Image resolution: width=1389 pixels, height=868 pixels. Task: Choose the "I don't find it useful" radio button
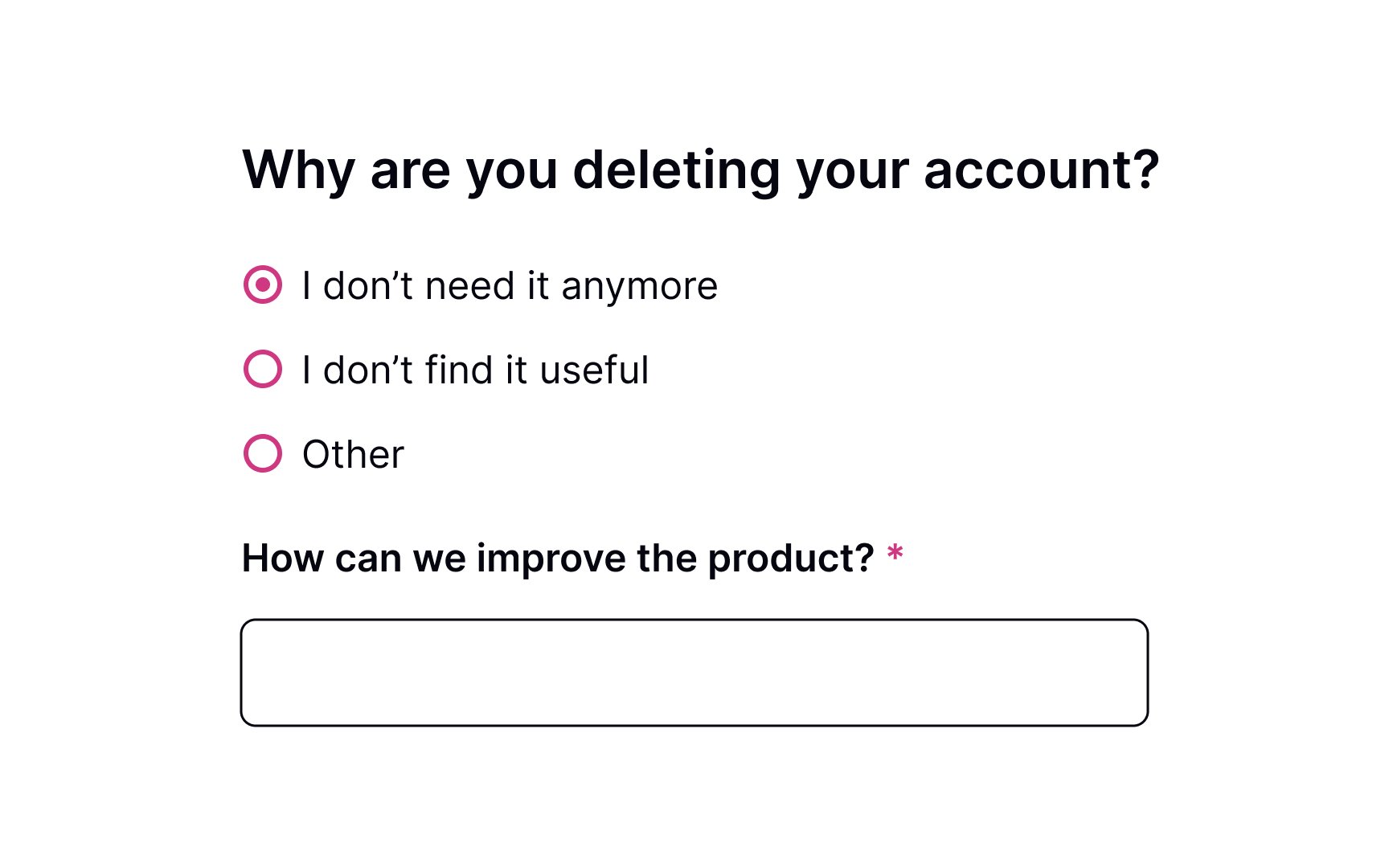[x=263, y=369]
